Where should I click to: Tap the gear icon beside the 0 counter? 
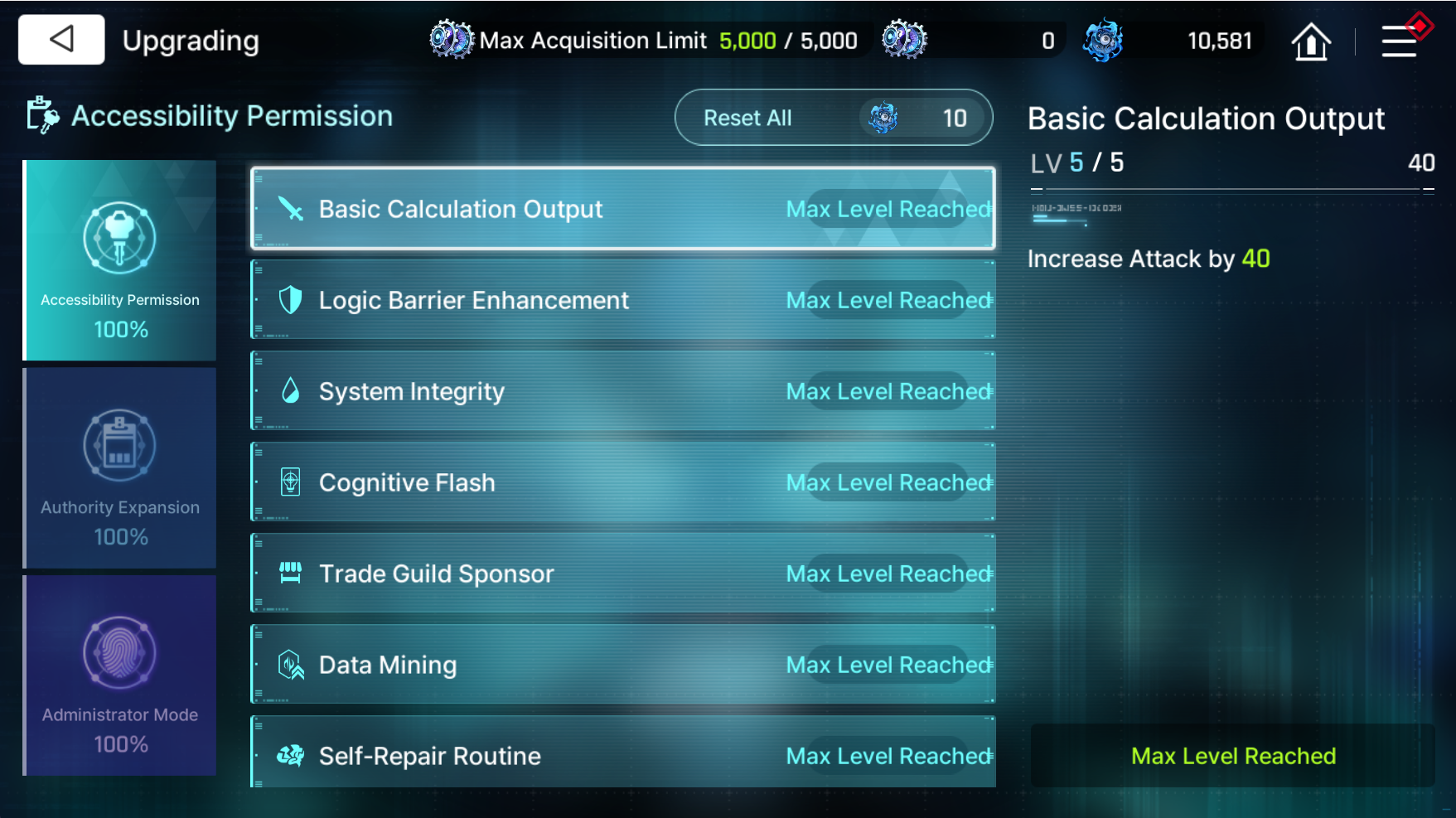904,40
